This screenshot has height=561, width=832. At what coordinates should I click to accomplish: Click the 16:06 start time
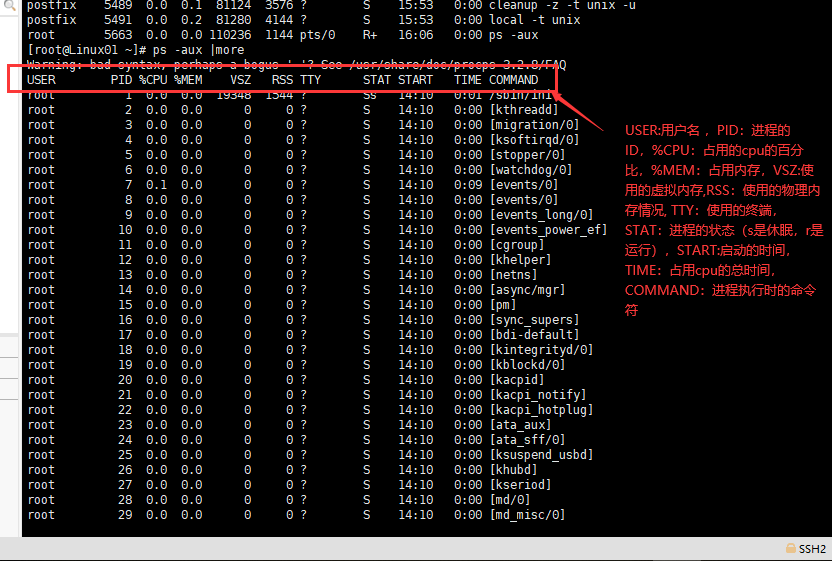tap(415, 35)
